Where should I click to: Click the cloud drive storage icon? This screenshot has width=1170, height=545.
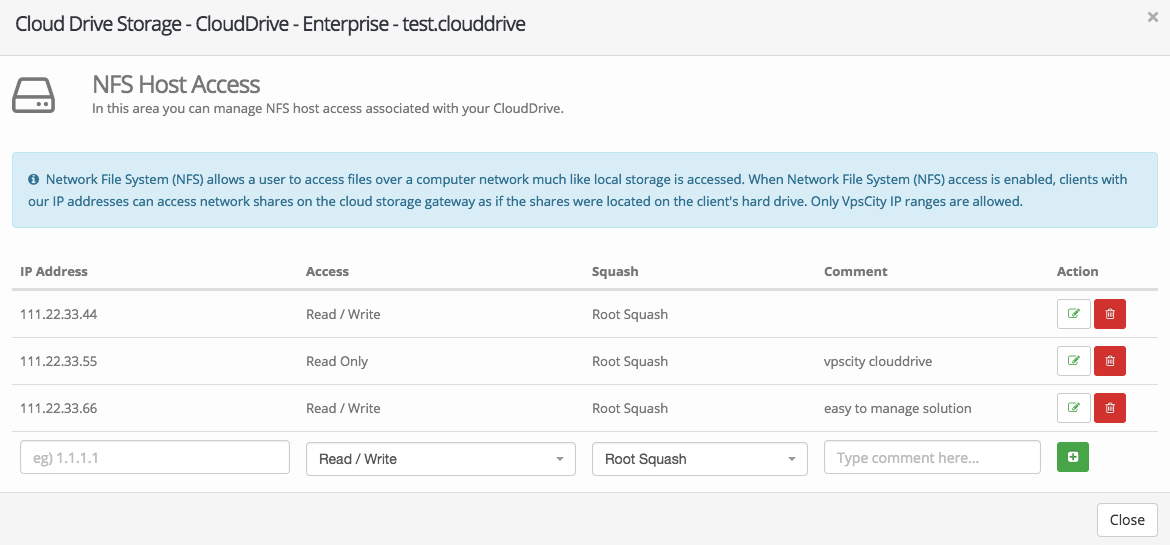tap(33, 95)
